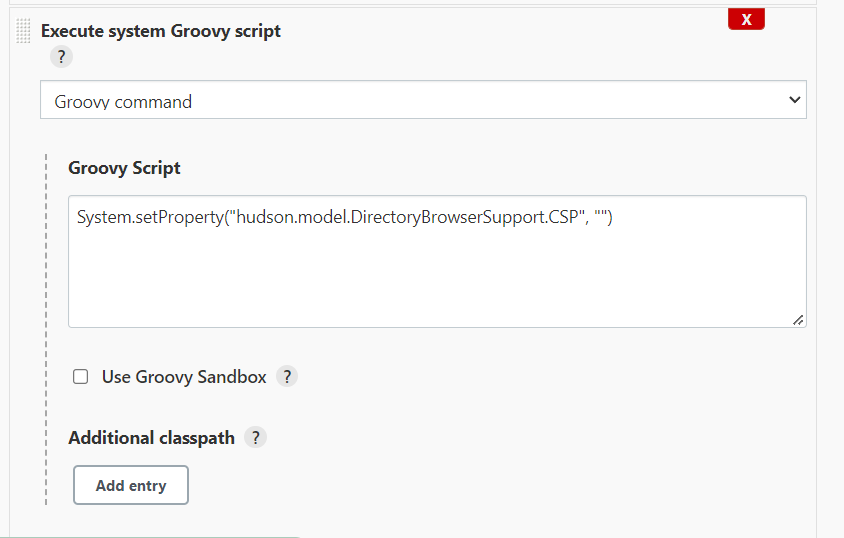Click the Groovy Script field label
The image size is (844, 538).
(x=124, y=168)
